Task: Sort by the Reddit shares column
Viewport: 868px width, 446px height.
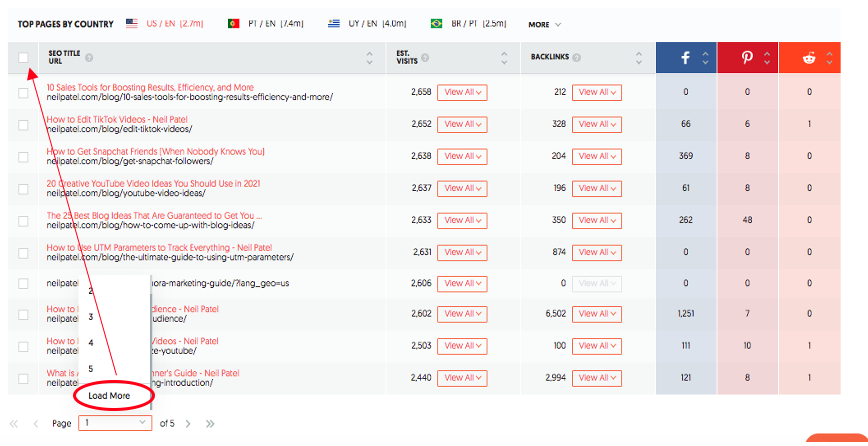Action: [x=829, y=58]
